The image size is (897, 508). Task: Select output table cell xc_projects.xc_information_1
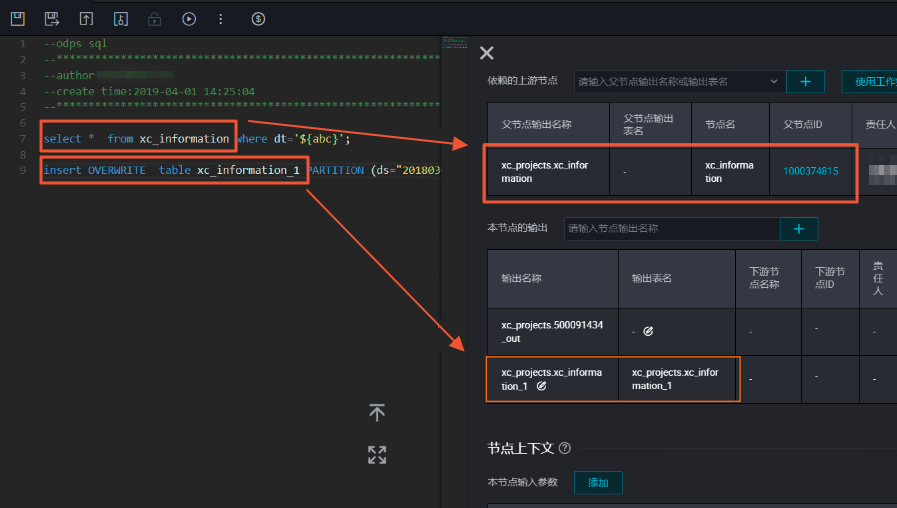click(676, 379)
